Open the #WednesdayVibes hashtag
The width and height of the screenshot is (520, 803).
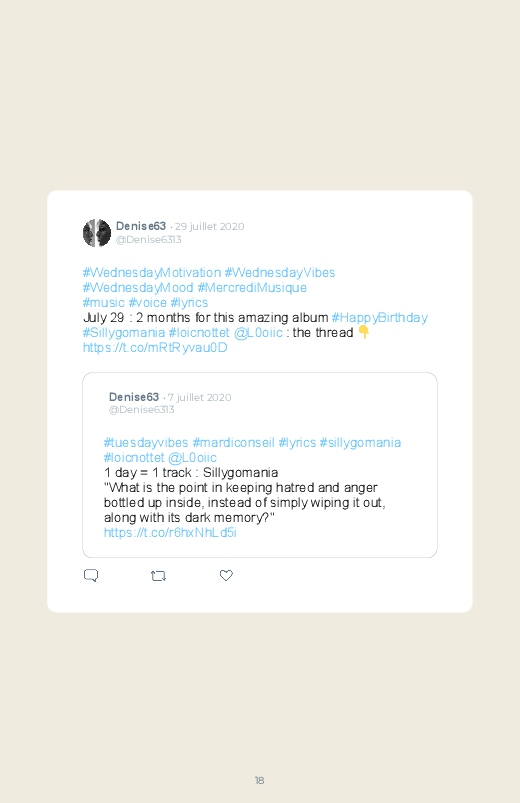(280, 272)
